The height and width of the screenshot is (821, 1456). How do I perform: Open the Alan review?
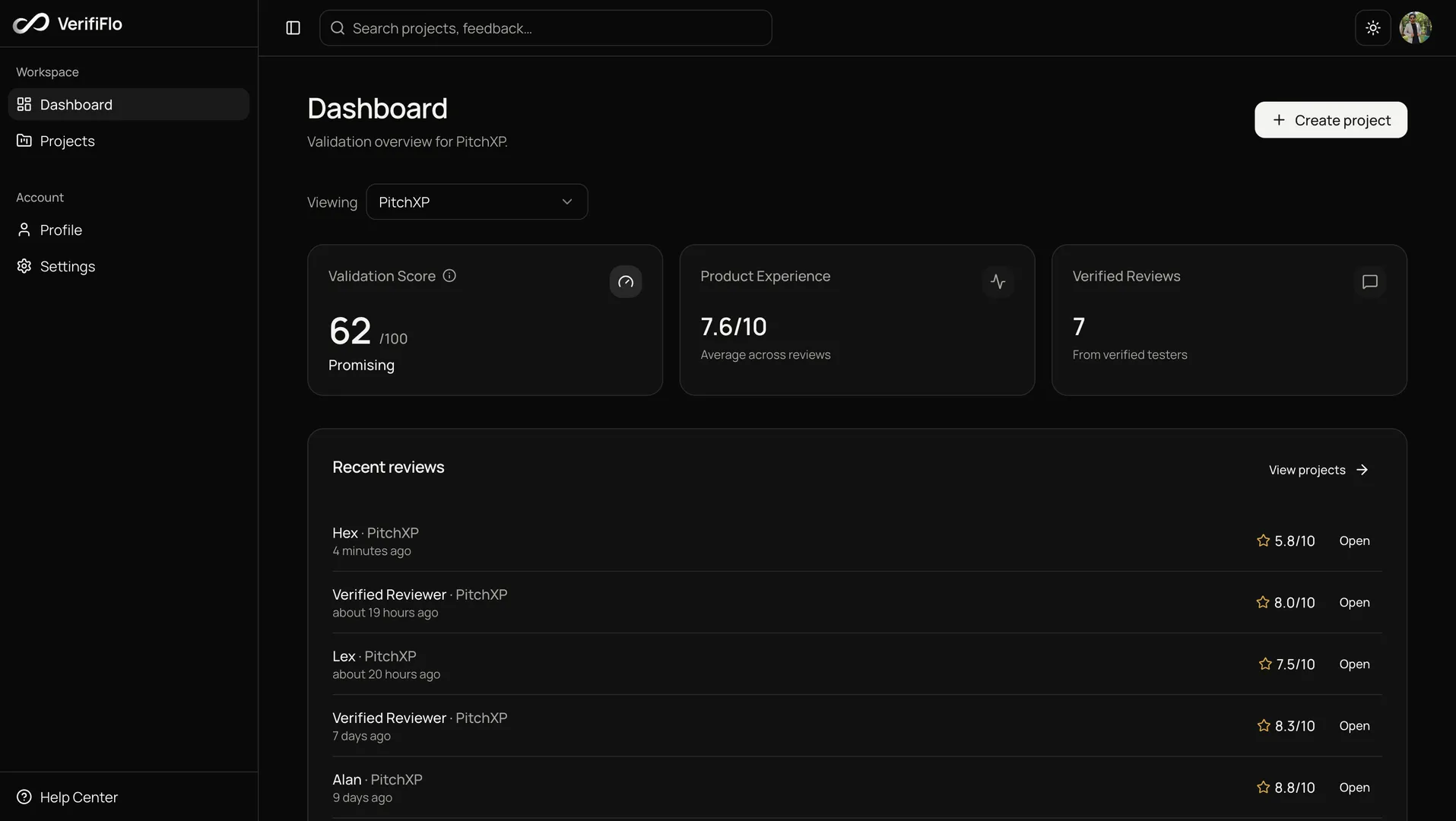point(1354,788)
